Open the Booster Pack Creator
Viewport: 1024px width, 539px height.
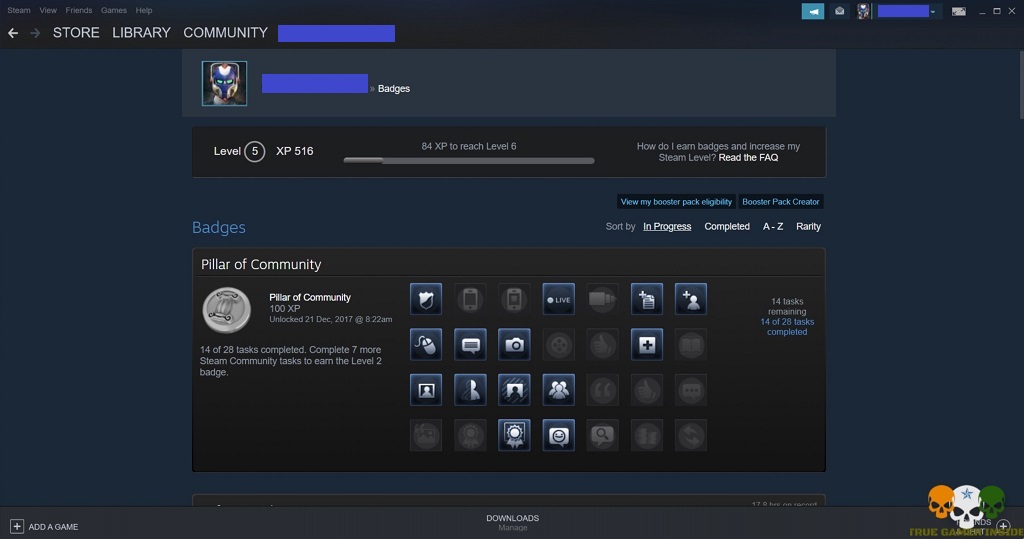[x=780, y=202]
